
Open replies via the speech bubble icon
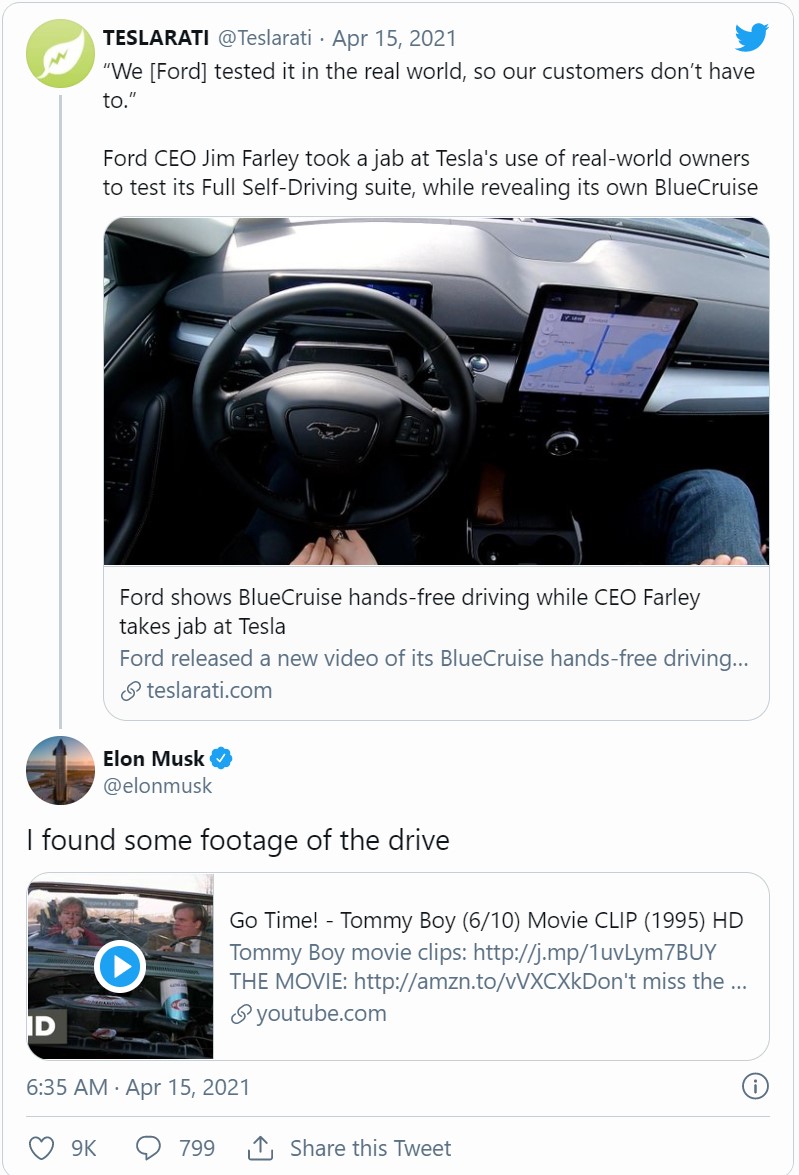(x=148, y=1148)
